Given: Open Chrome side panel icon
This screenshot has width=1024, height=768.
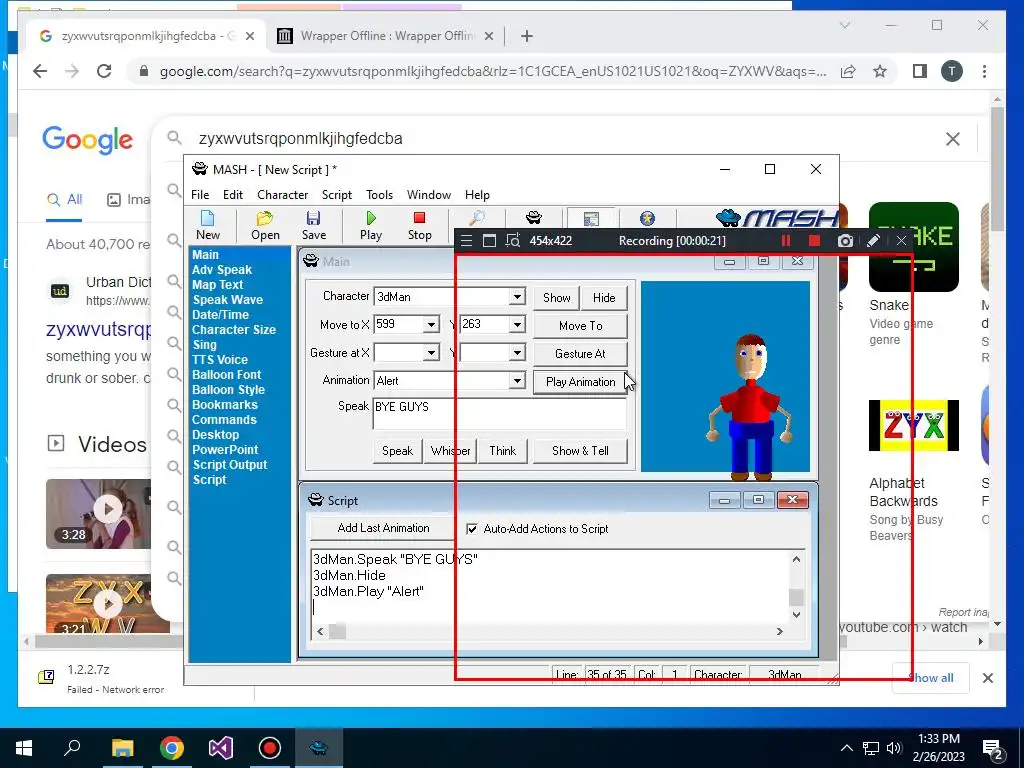Looking at the screenshot, I should pos(920,71).
